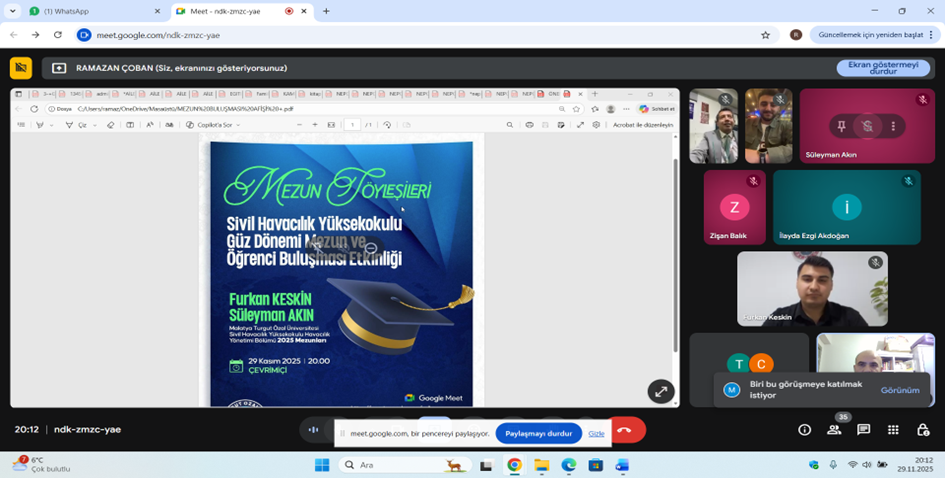Click the address bar showing meet.google.com
Image resolution: width=945 pixels, height=478 pixels.
[400, 35]
